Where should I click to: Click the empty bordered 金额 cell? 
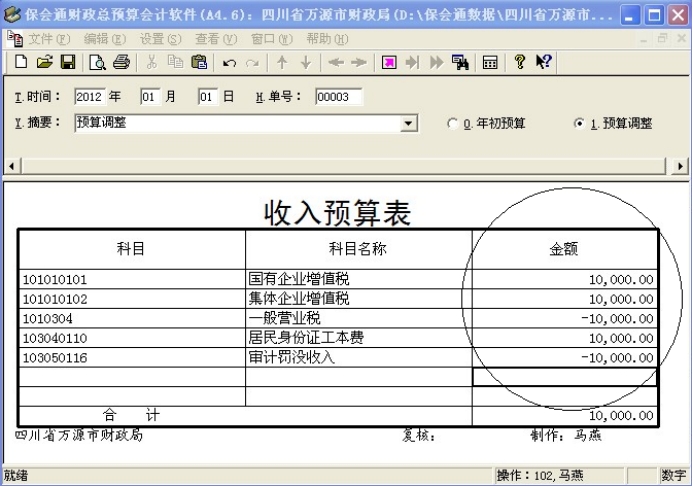tap(564, 377)
